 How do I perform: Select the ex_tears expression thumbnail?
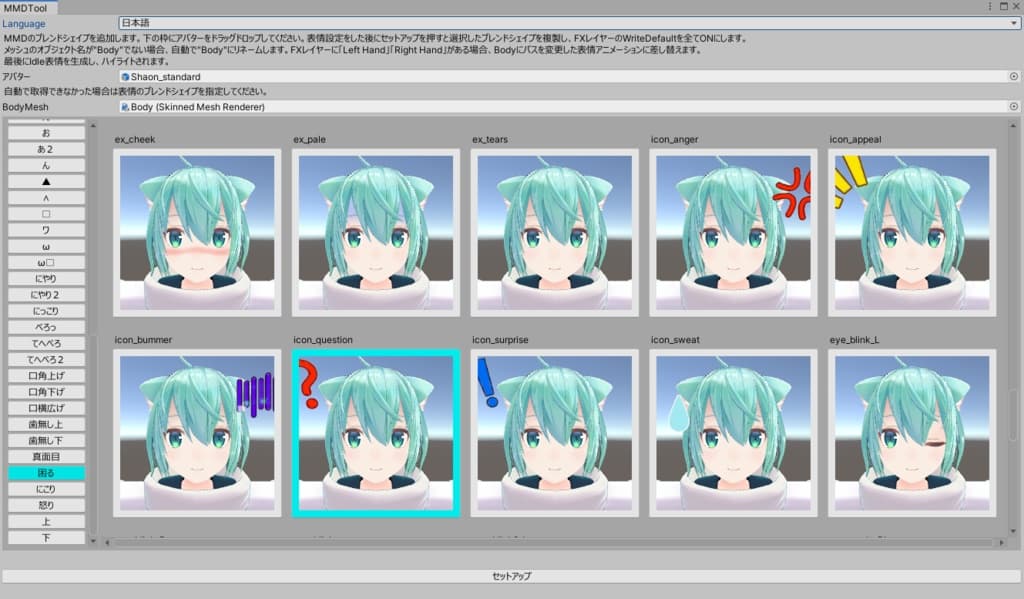point(556,232)
